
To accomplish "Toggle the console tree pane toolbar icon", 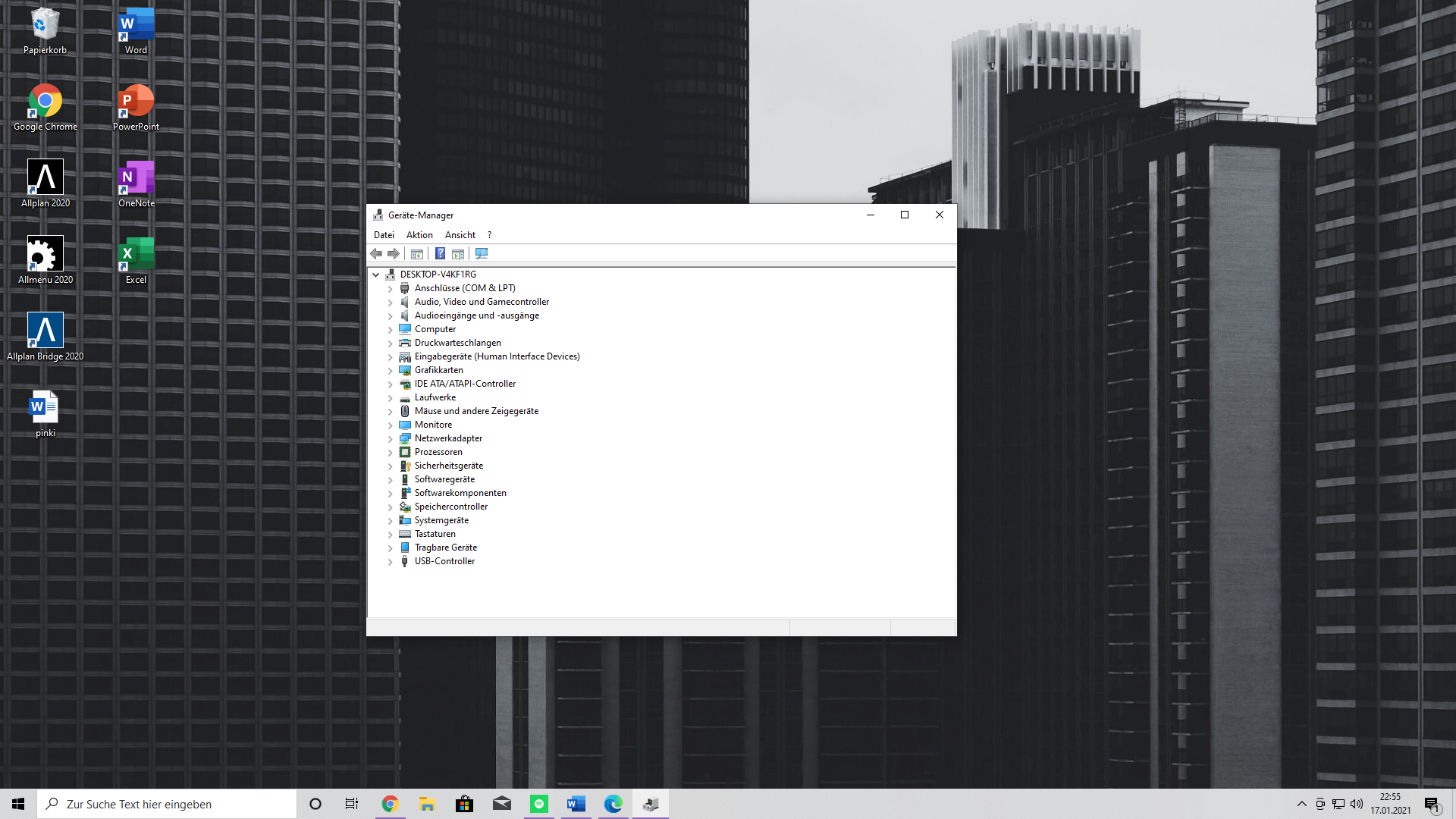I will pos(417,254).
